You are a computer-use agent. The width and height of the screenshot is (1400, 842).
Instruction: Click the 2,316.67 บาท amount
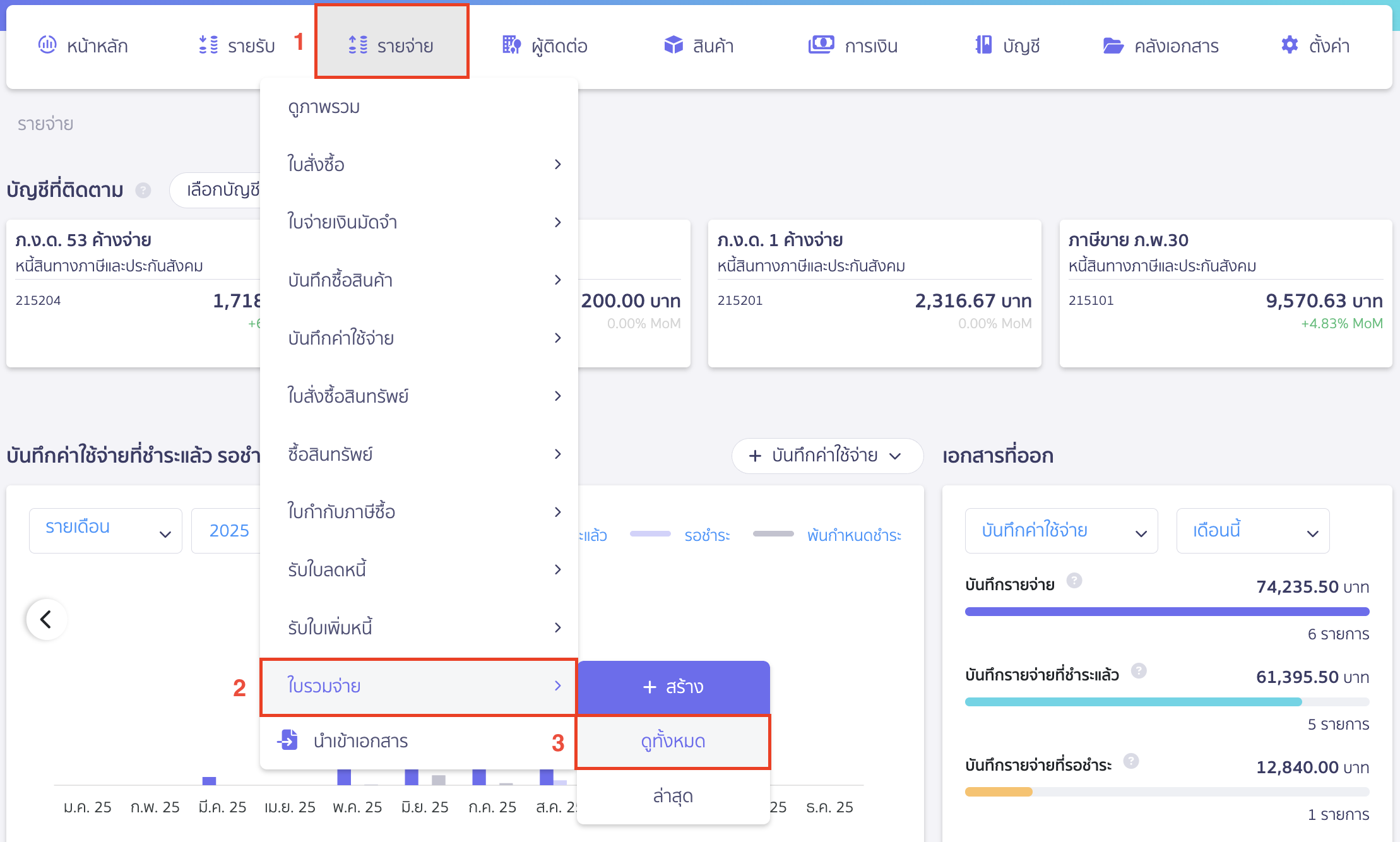pyautogui.click(x=973, y=300)
